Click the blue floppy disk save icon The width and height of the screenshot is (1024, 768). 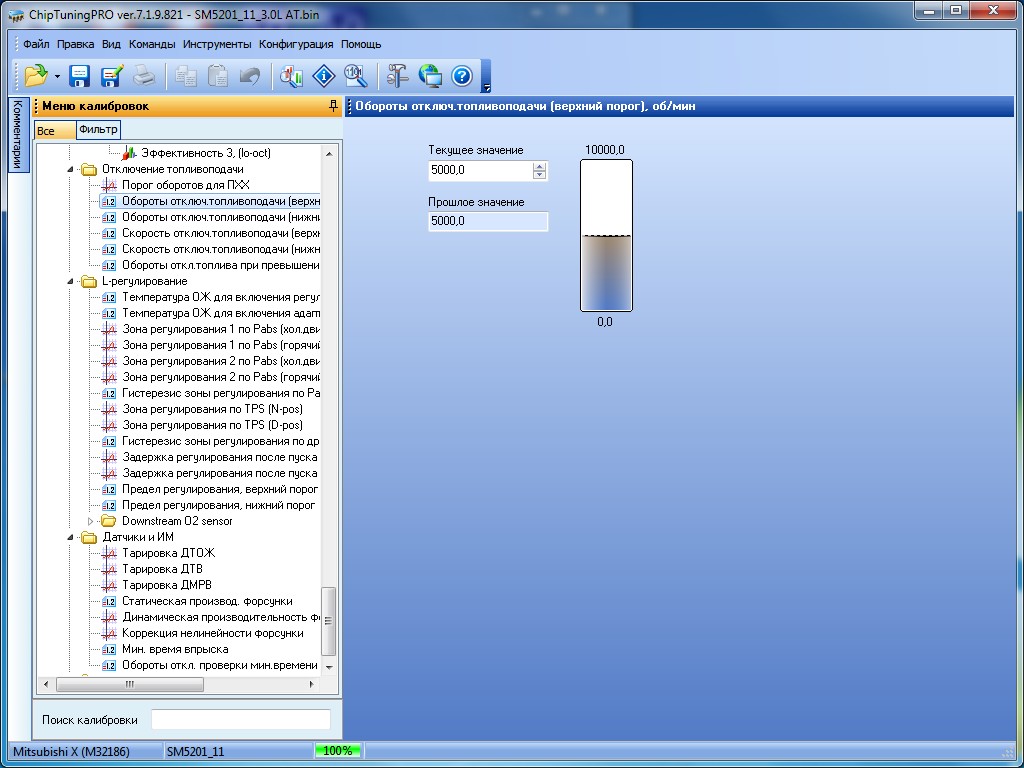pyautogui.click(x=80, y=76)
